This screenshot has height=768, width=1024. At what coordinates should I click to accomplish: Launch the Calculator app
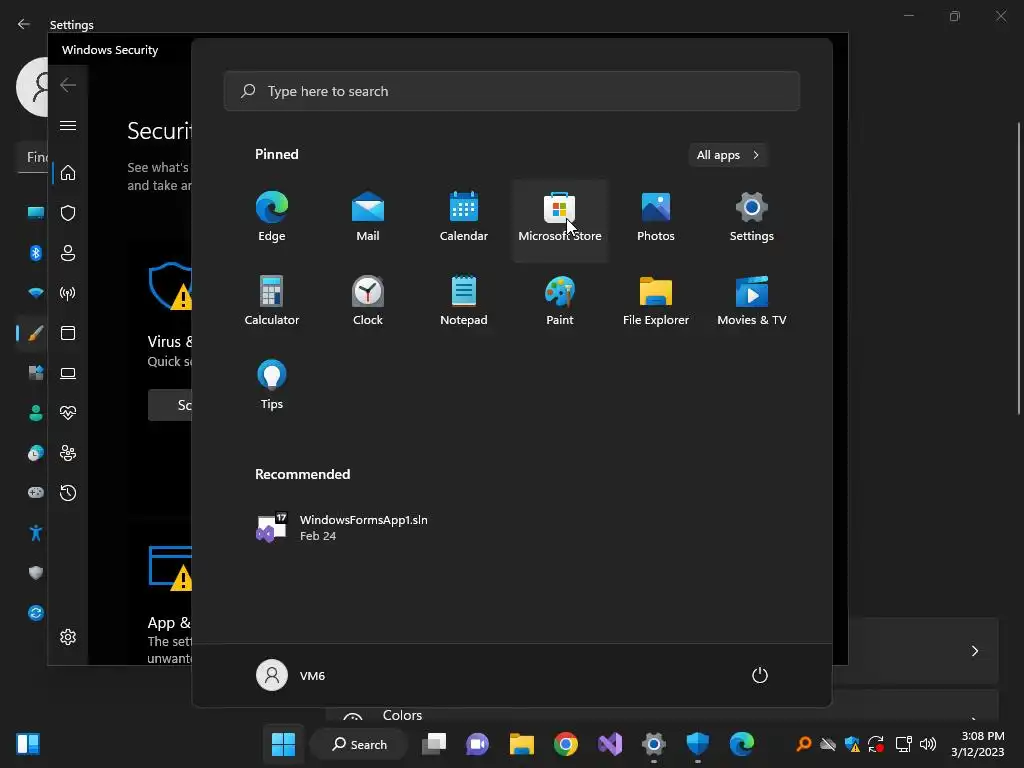272,302
